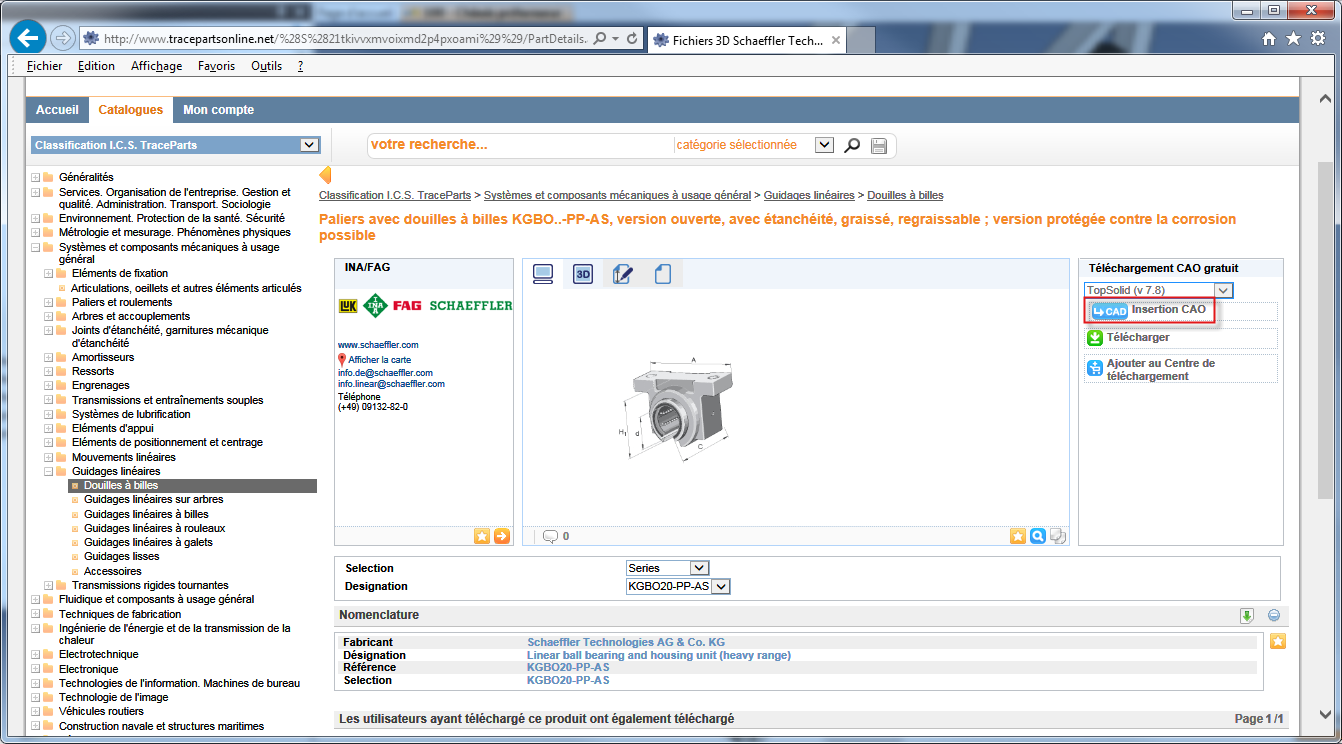Select Accessoires in the tree
The width and height of the screenshot is (1342, 744).
coord(113,572)
